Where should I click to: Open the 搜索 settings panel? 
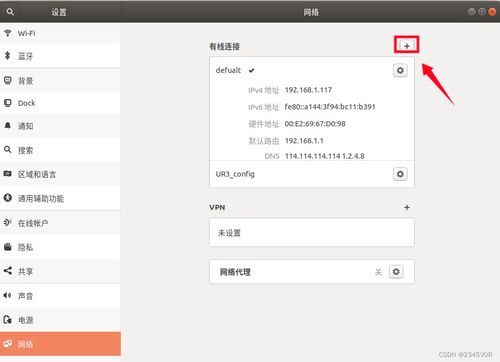pyautogui.click(x=60, y=150)
